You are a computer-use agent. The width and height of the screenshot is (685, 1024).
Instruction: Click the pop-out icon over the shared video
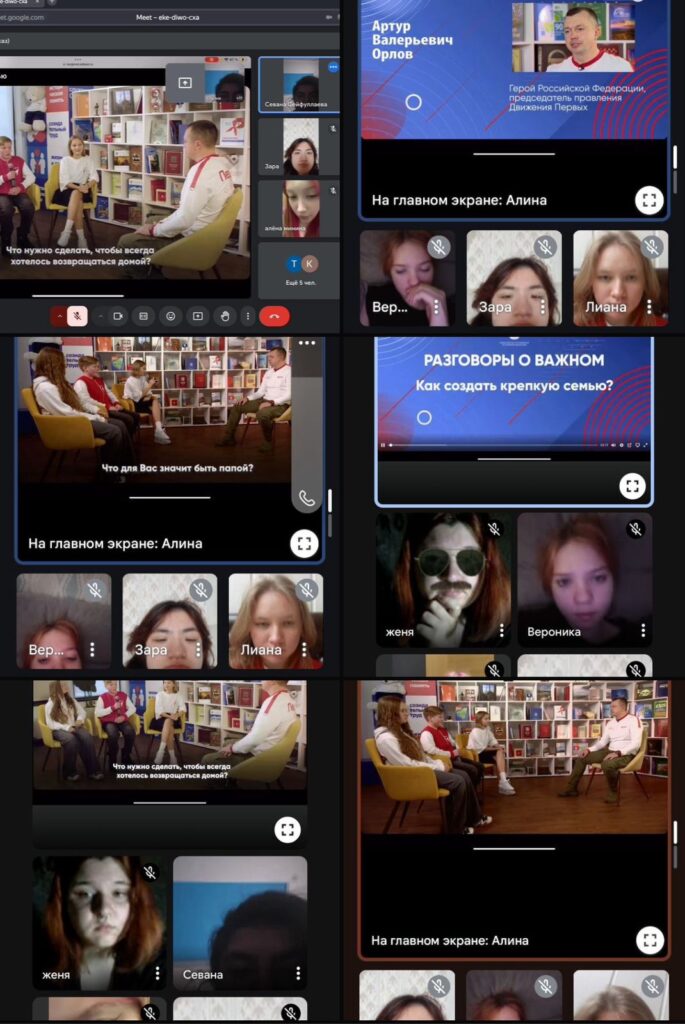(x=185, y=82)
